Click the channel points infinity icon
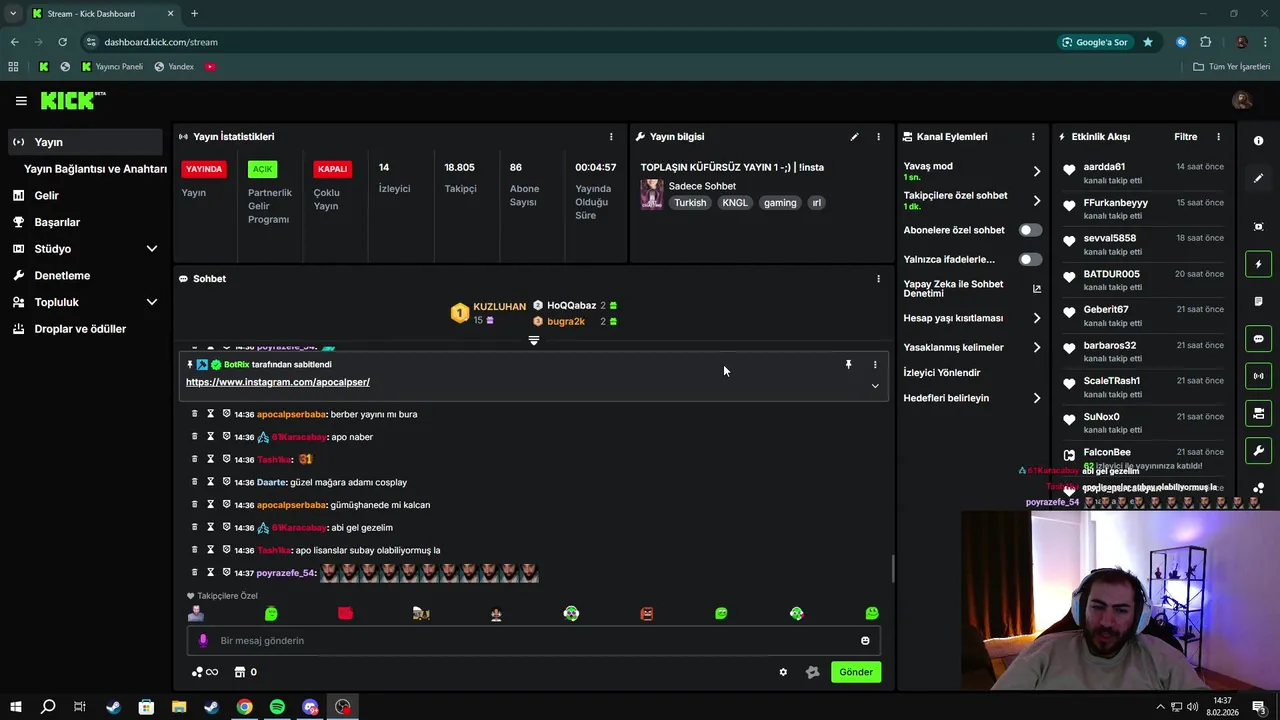This screenshot has width=1280, height=720. tap(205, 672)
